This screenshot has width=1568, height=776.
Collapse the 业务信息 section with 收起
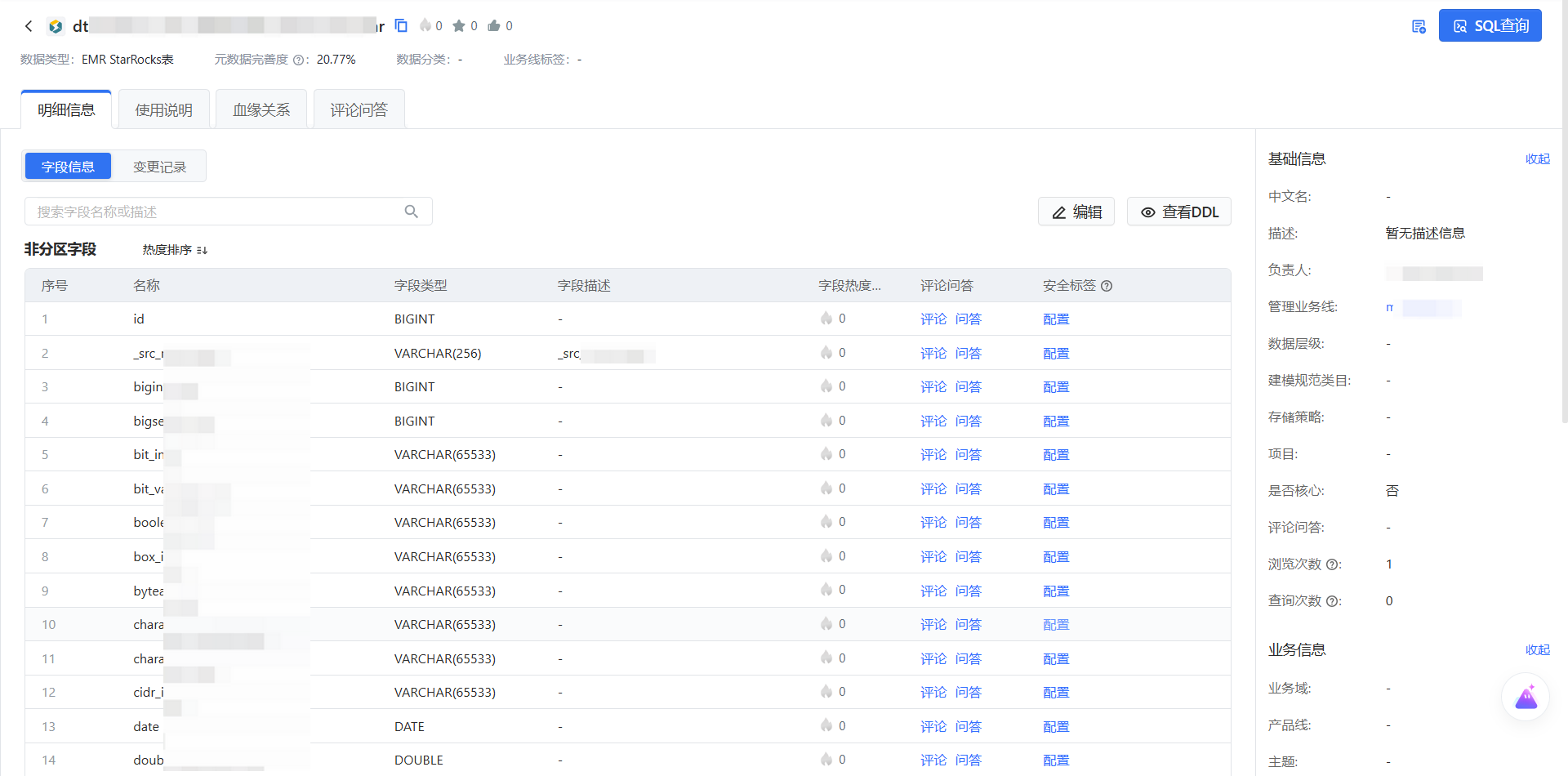pos(1538,650)
